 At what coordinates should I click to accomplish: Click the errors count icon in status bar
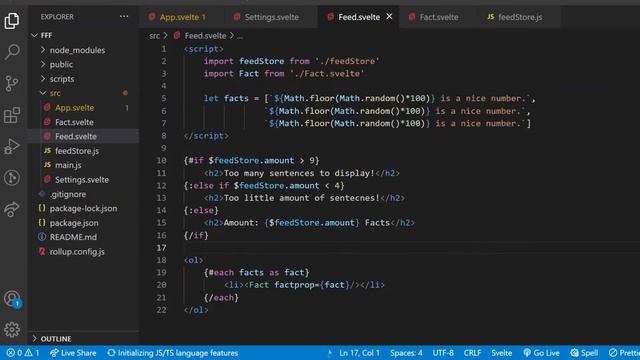(x=14, y=353)
